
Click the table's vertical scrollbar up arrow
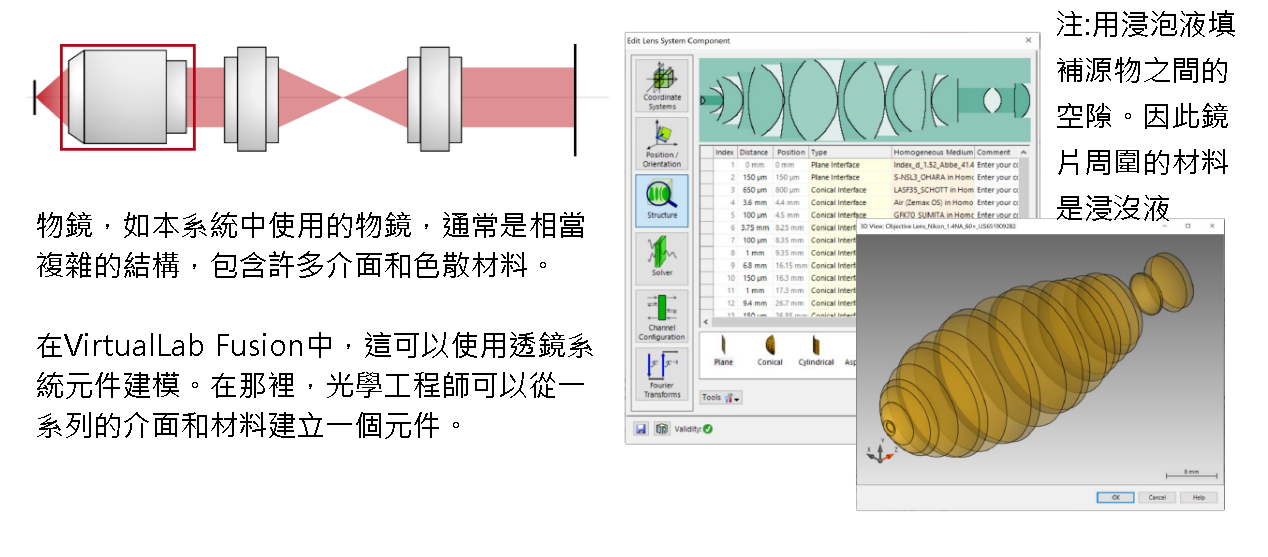(1022, 153)
